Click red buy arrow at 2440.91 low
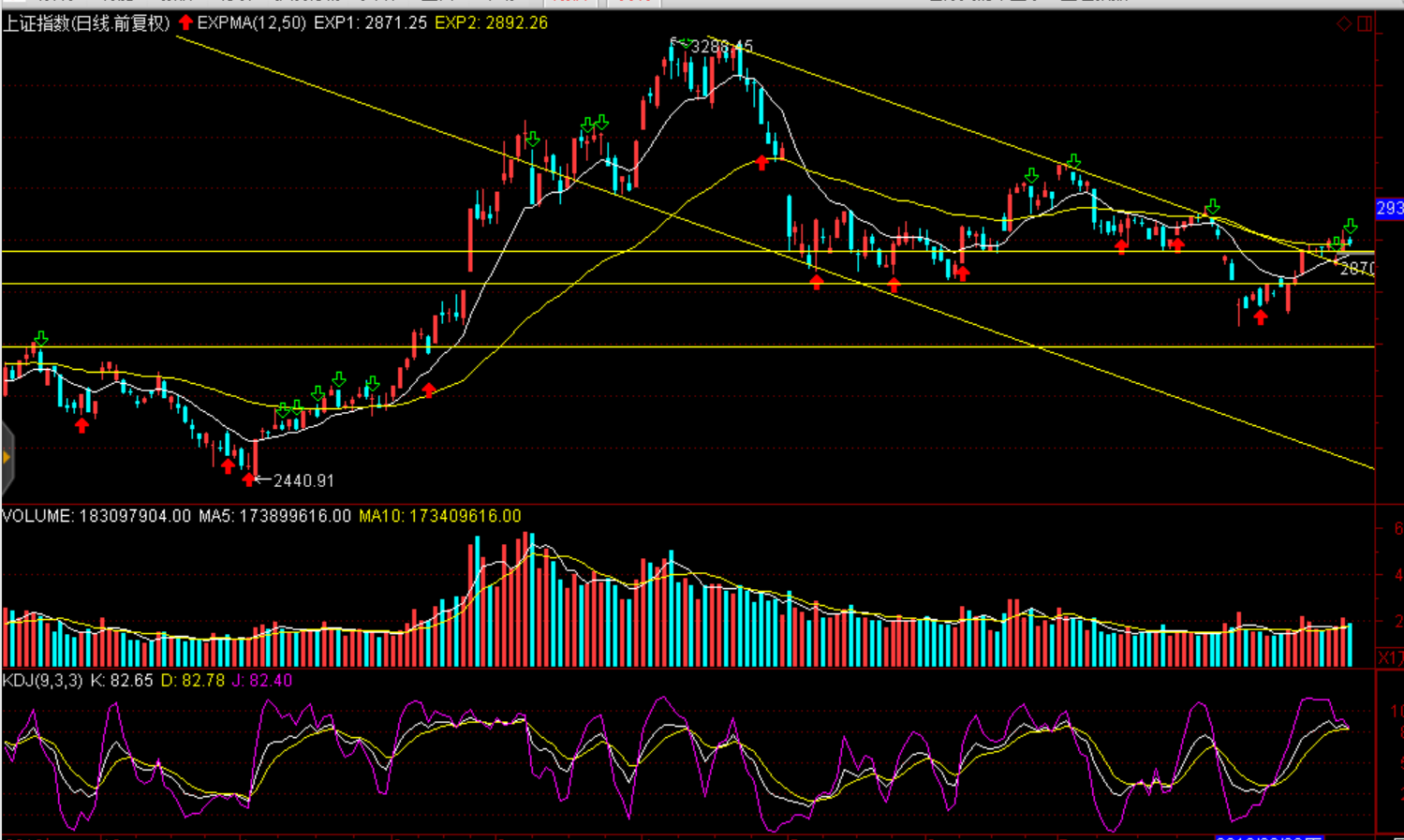1404x840 pixels. click(248, 479)
